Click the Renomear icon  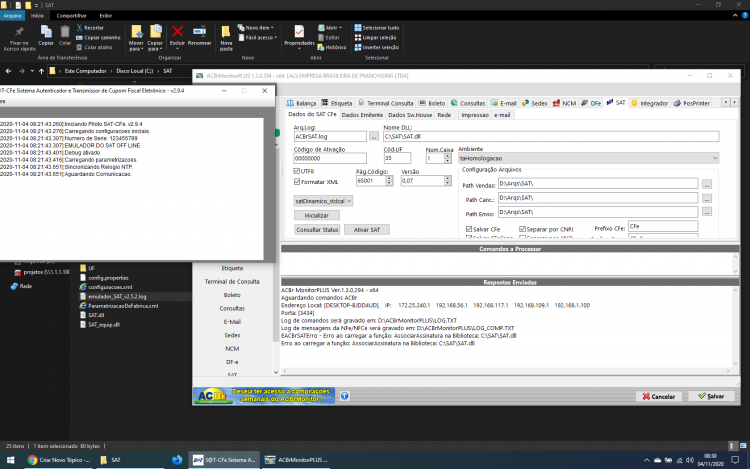tap(199, 32)
